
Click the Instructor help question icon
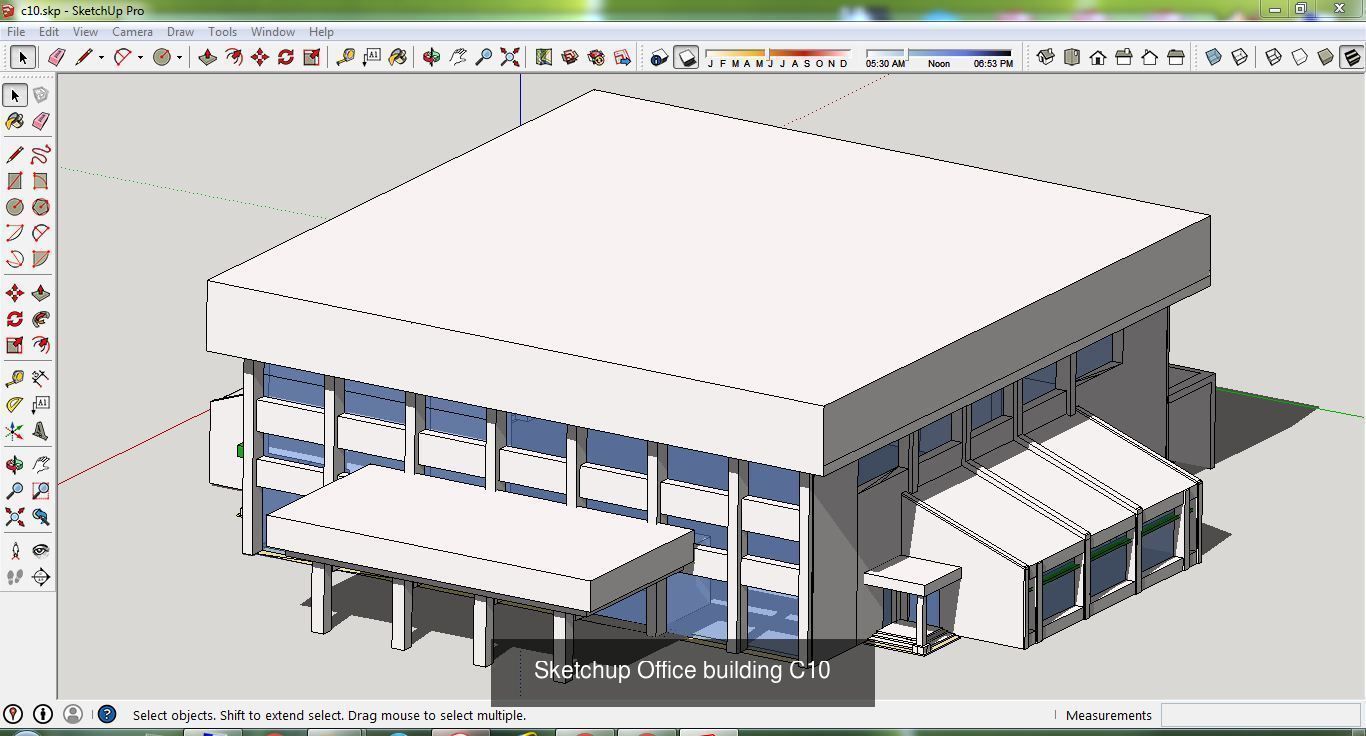point(107,714)
